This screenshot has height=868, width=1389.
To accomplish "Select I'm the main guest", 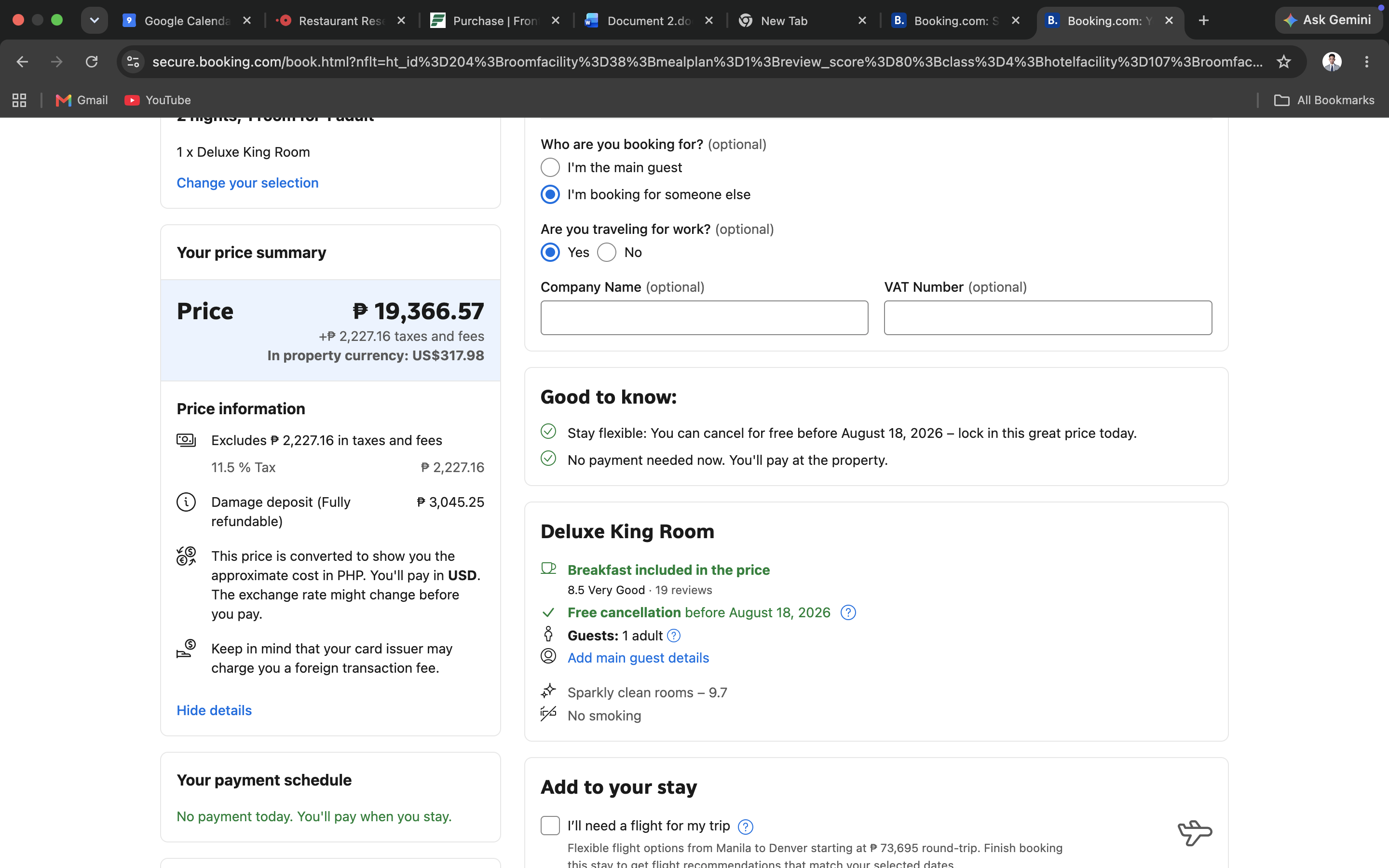I will [550, 168].
